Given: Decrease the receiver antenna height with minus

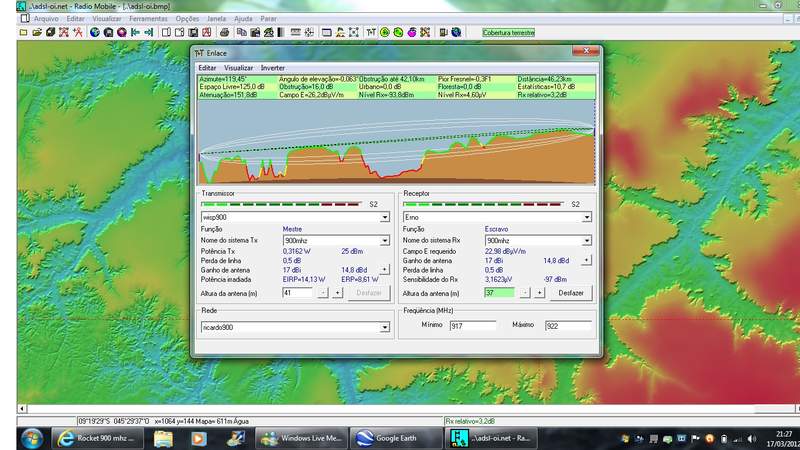Looking at the screenshot, I should [526, 293].
